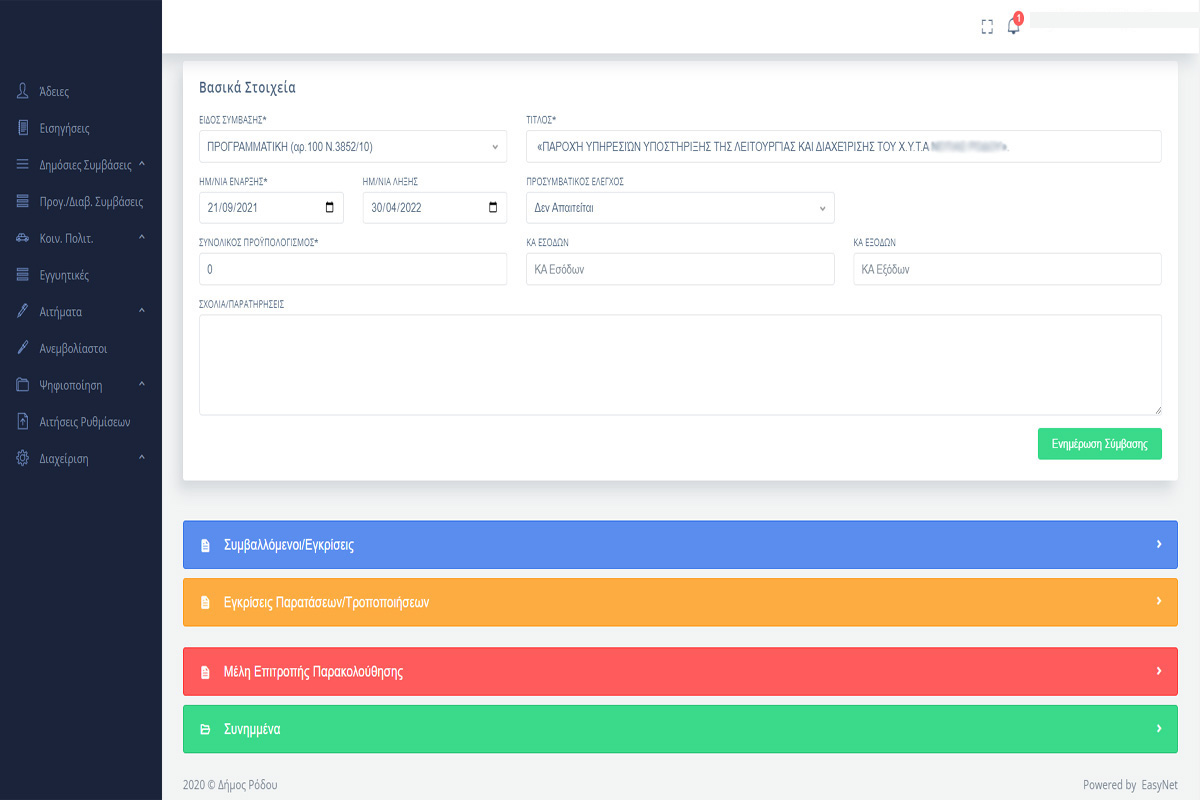Viewport: 1200px width, 800px height.
Task: Click the Συνημμένα panel title
Action: (252, 730)
